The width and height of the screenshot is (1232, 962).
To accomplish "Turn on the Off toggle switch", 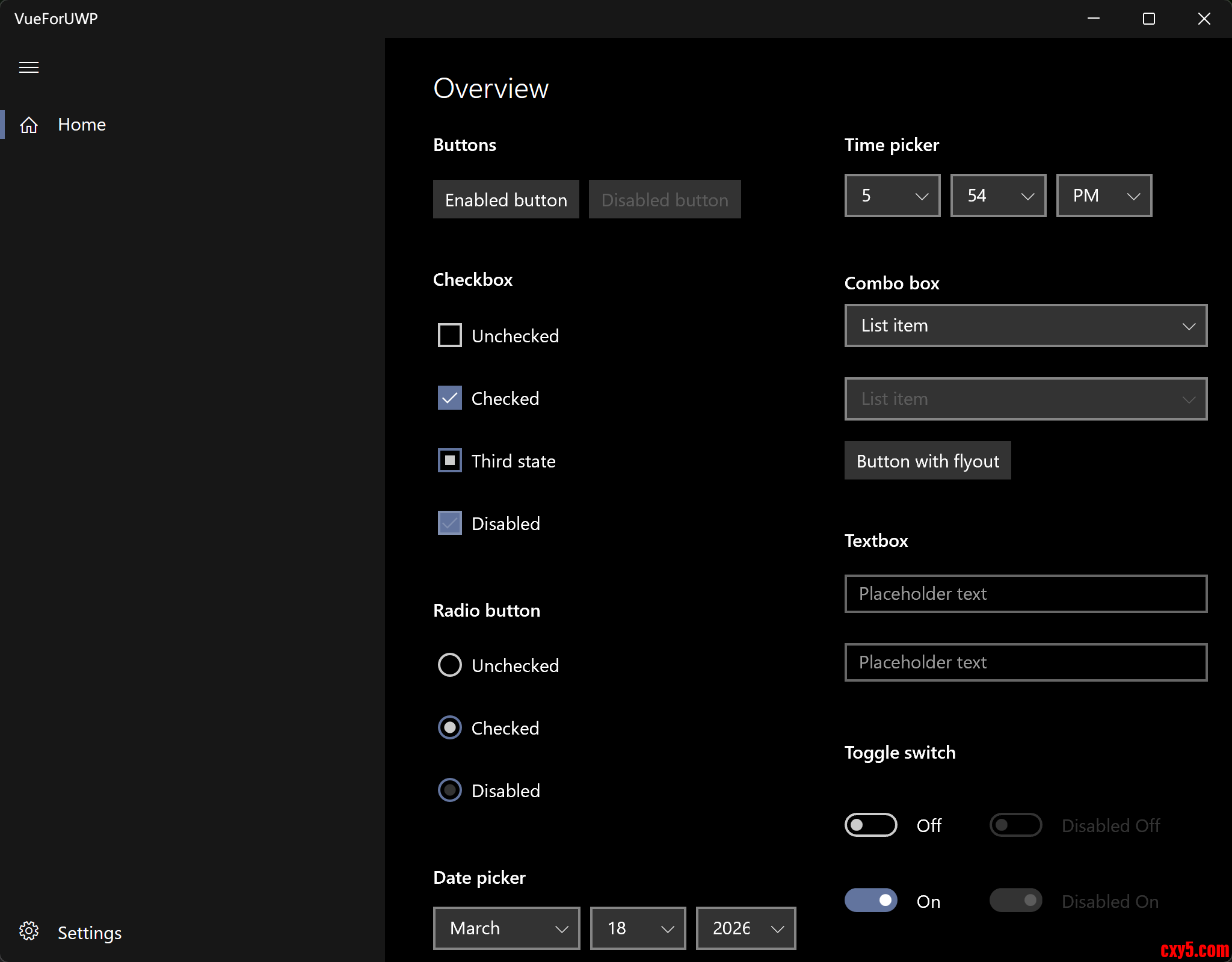I will (x=870, y=825).
